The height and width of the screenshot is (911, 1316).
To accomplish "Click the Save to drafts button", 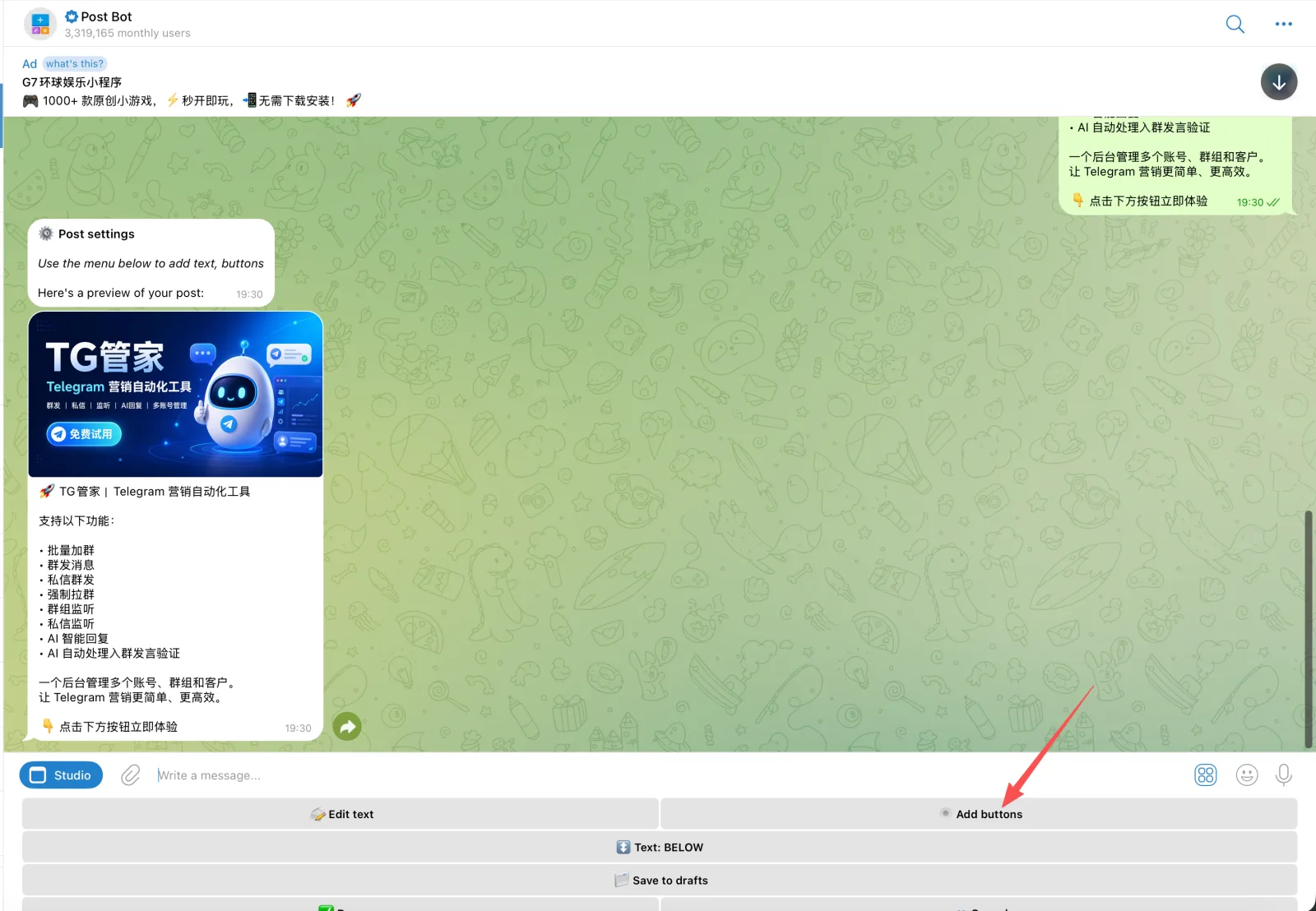I will pos(660,880).
